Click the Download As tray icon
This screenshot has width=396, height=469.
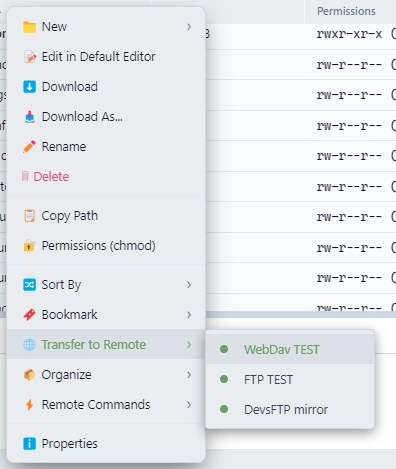[x=29, y=117]
